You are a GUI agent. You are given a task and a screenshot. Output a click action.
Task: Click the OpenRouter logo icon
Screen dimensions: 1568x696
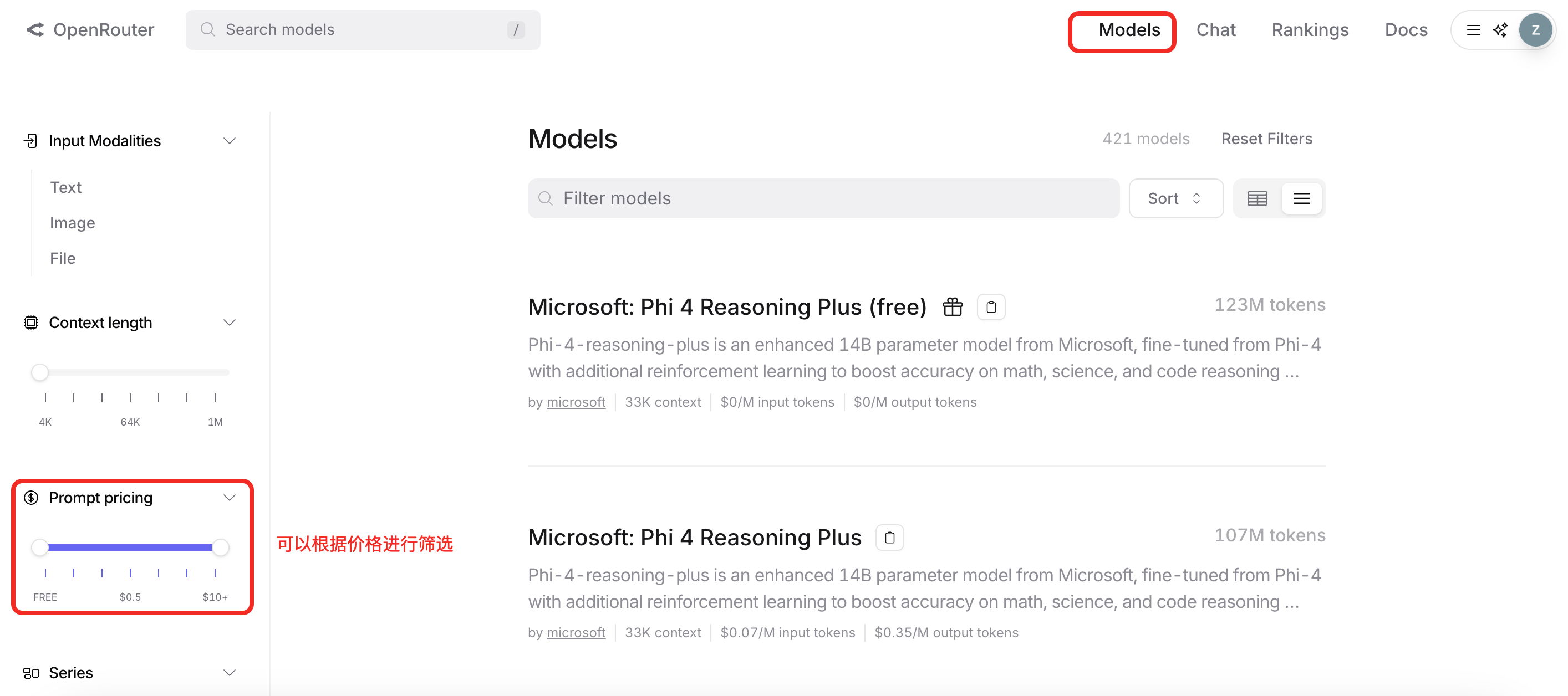(x=35, y=29)
